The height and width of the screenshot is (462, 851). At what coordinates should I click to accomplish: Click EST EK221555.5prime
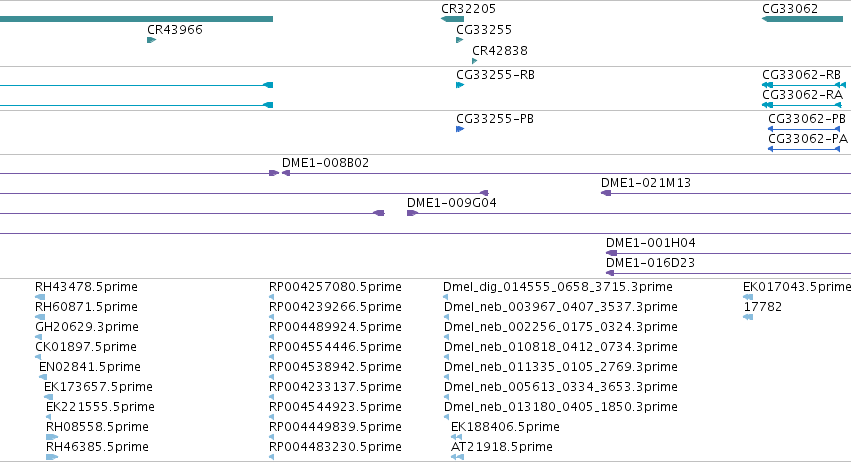click(x=100, y=408)
